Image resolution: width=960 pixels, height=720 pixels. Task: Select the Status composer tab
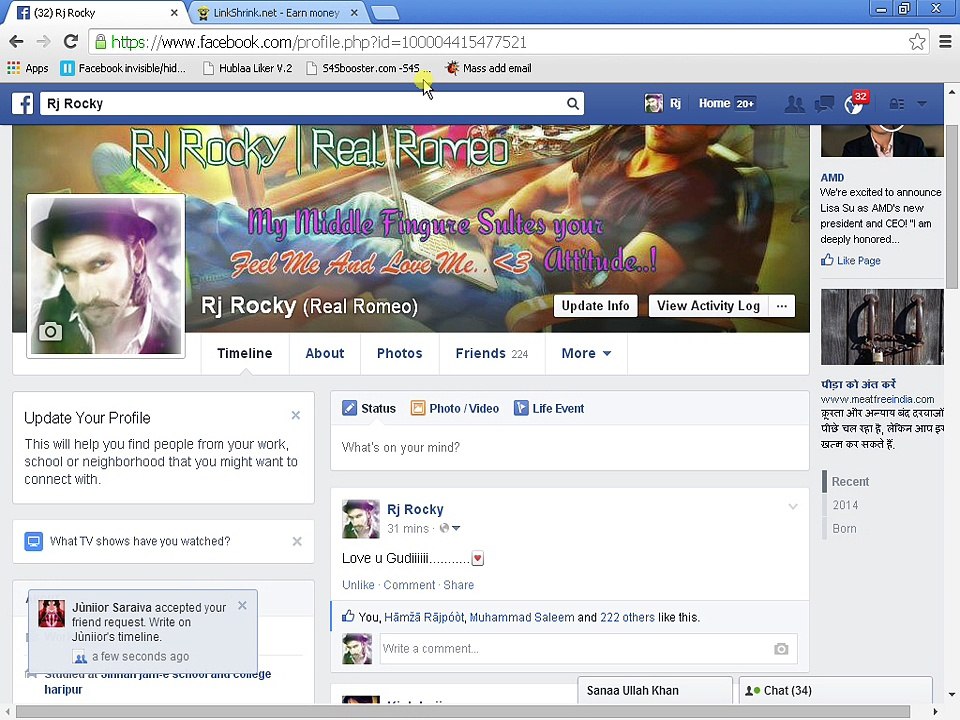point(369,408)
